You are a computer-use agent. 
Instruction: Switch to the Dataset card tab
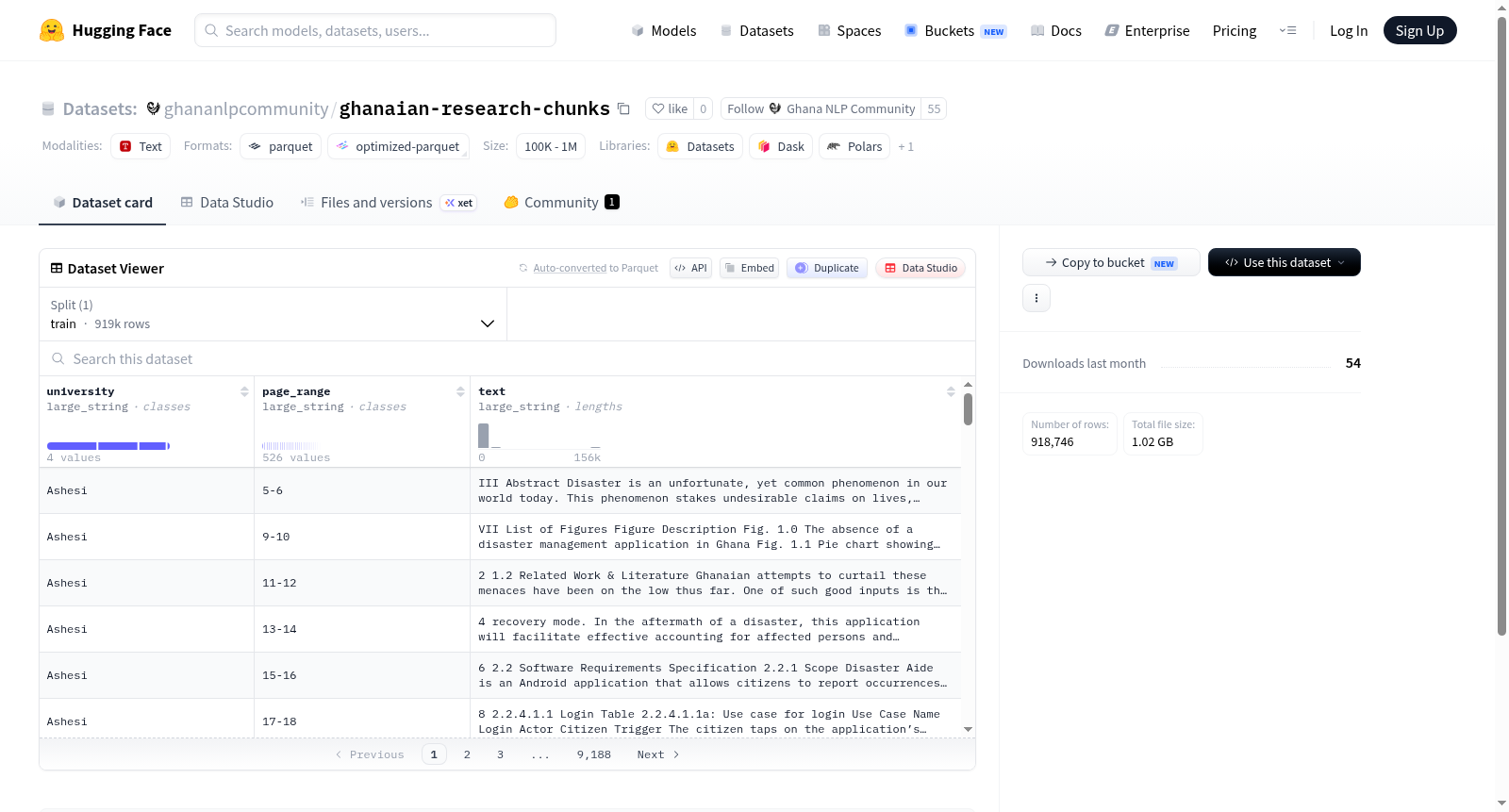point(102,202)
